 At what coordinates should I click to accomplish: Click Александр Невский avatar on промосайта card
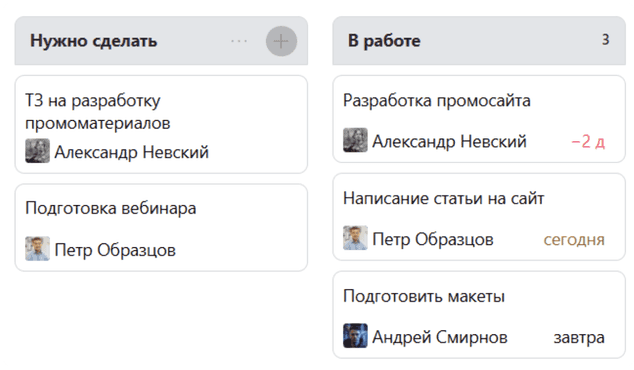[355, 140]
